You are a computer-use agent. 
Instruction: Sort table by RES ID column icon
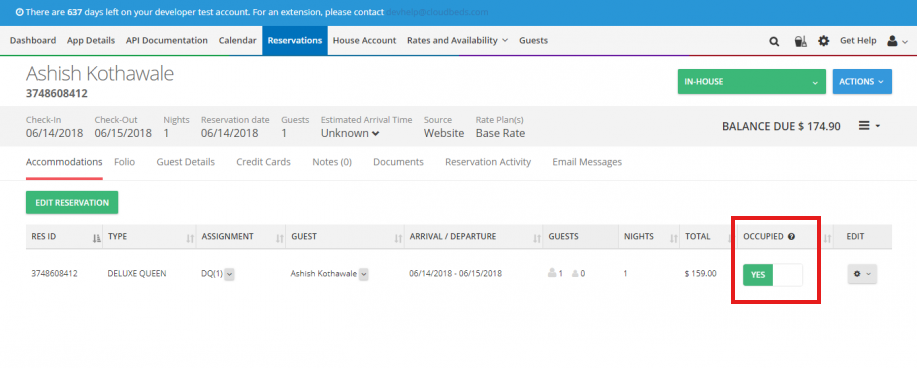pos(96,238)
